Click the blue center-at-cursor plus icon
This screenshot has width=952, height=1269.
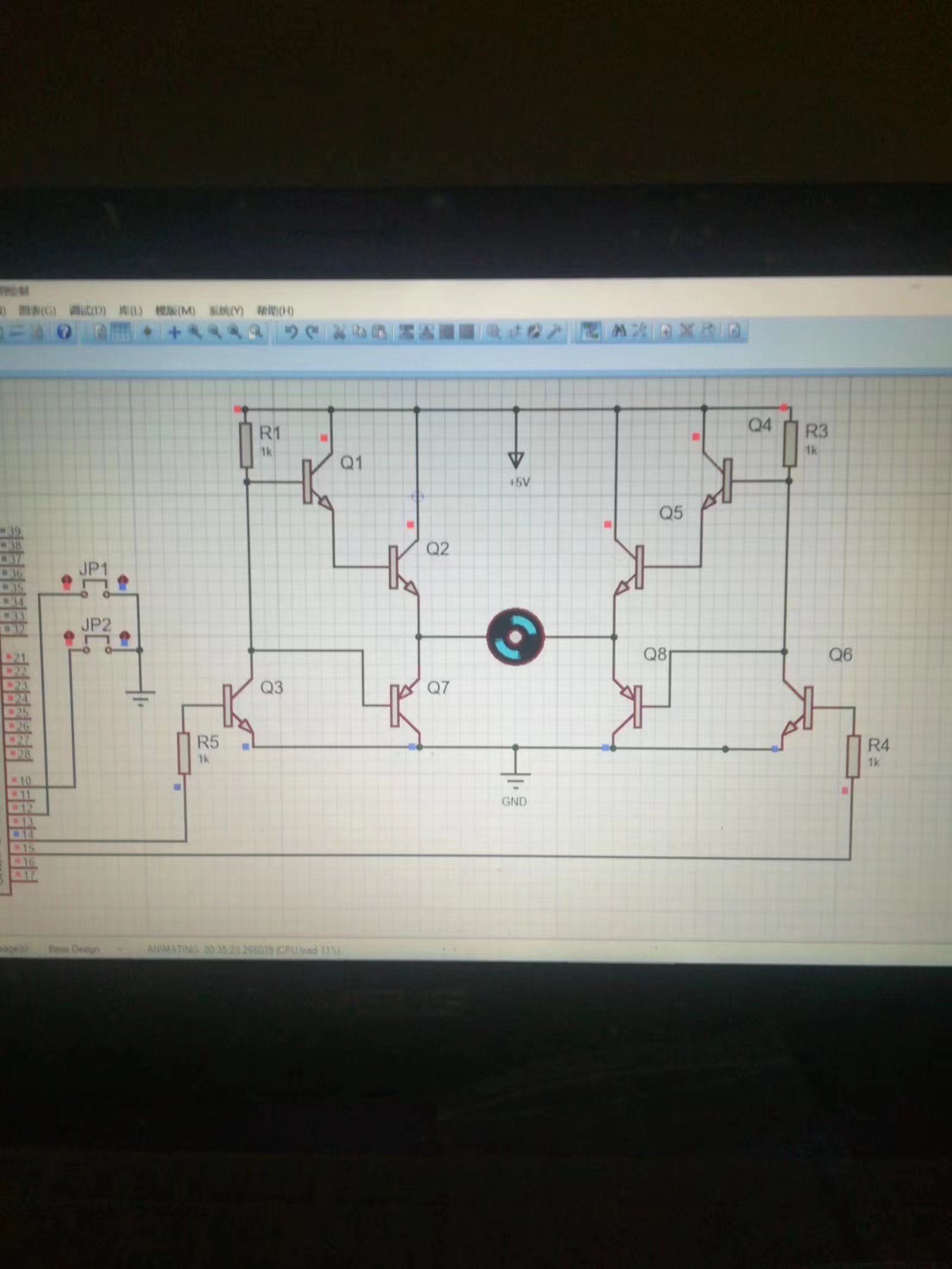[174, 332]
